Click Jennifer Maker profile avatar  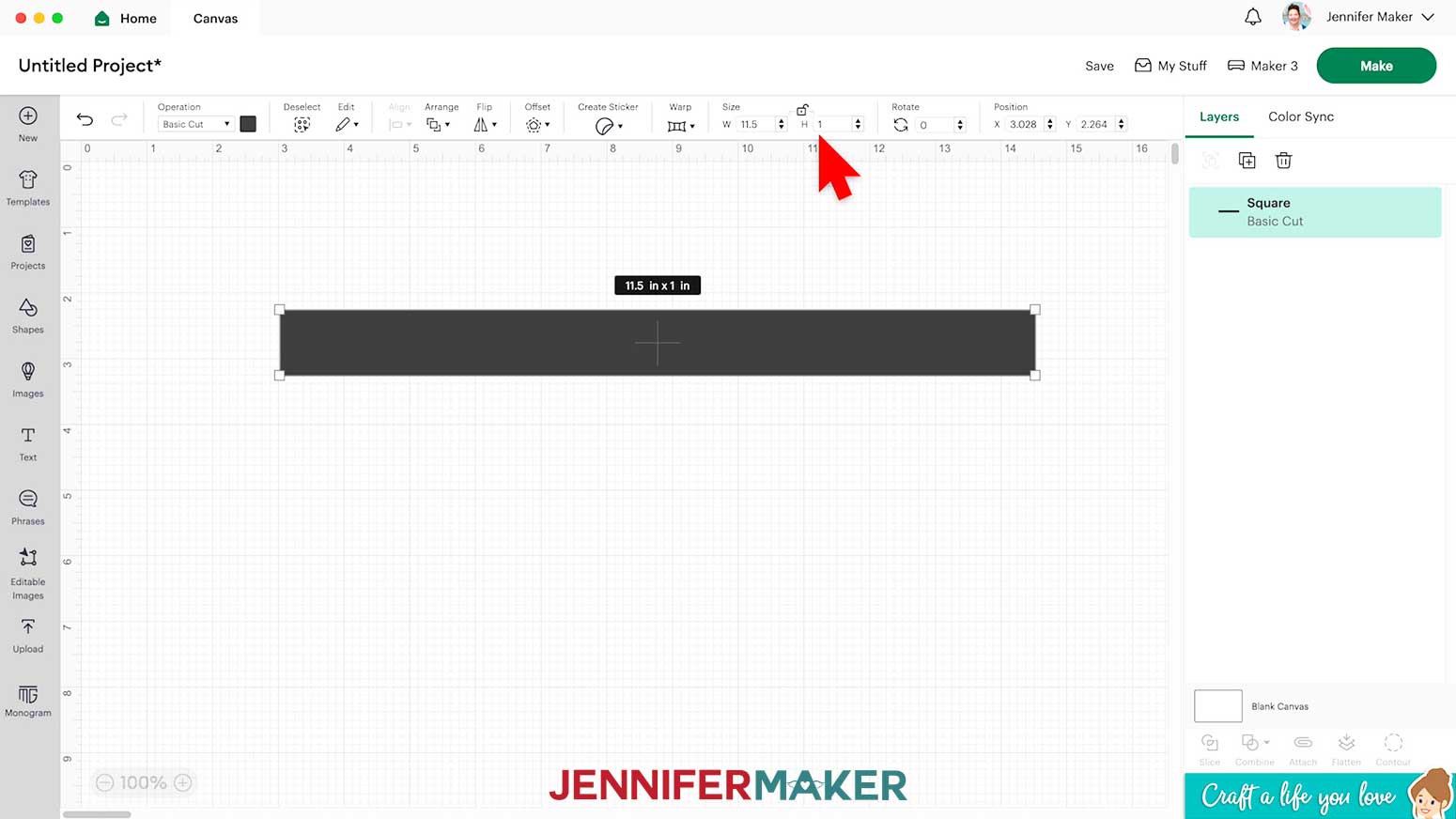(1297, 17)
